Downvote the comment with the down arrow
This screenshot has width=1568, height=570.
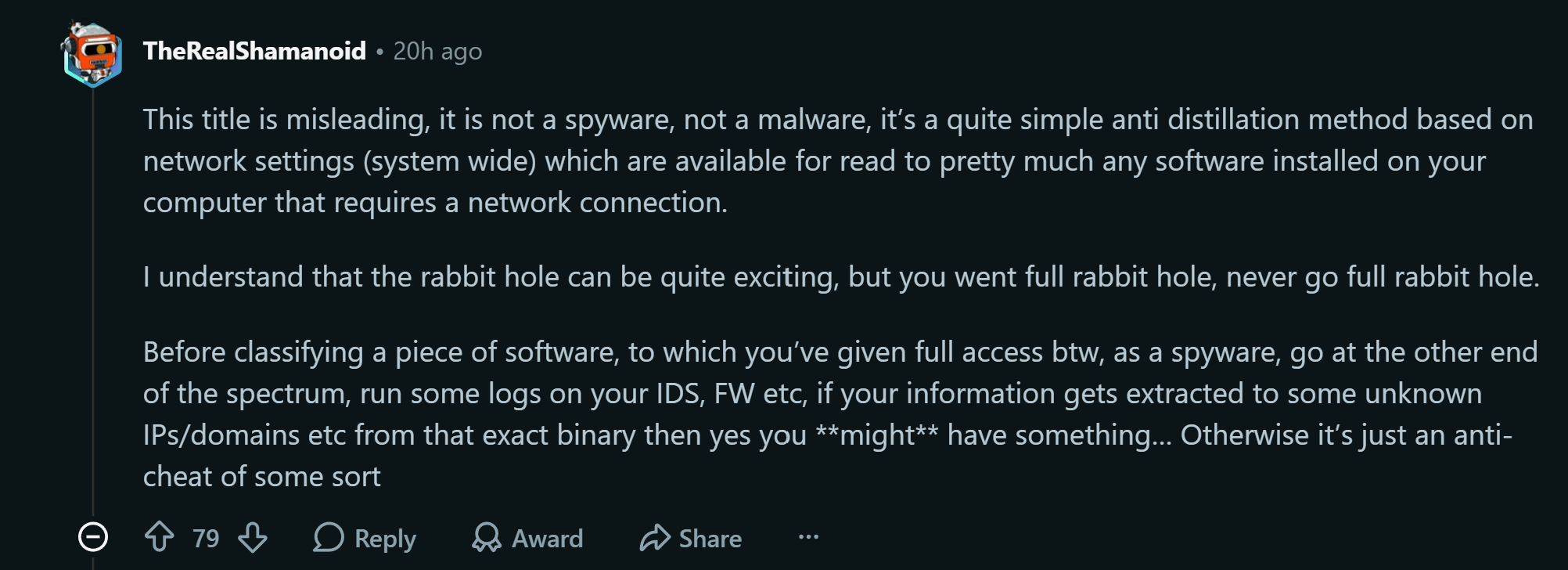click(x=253, y=537)
